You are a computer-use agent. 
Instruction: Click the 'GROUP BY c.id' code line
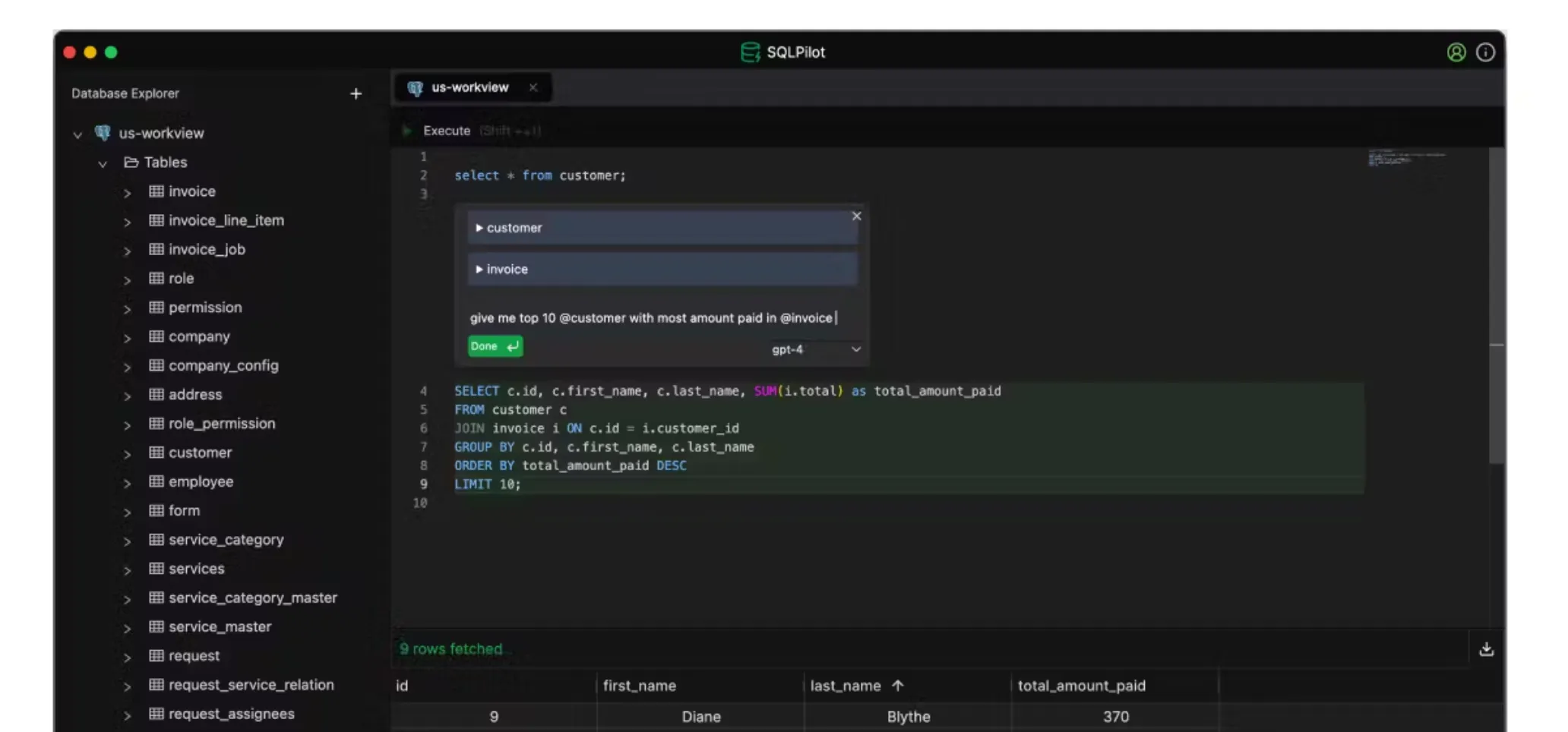click(x=604, y=447)
